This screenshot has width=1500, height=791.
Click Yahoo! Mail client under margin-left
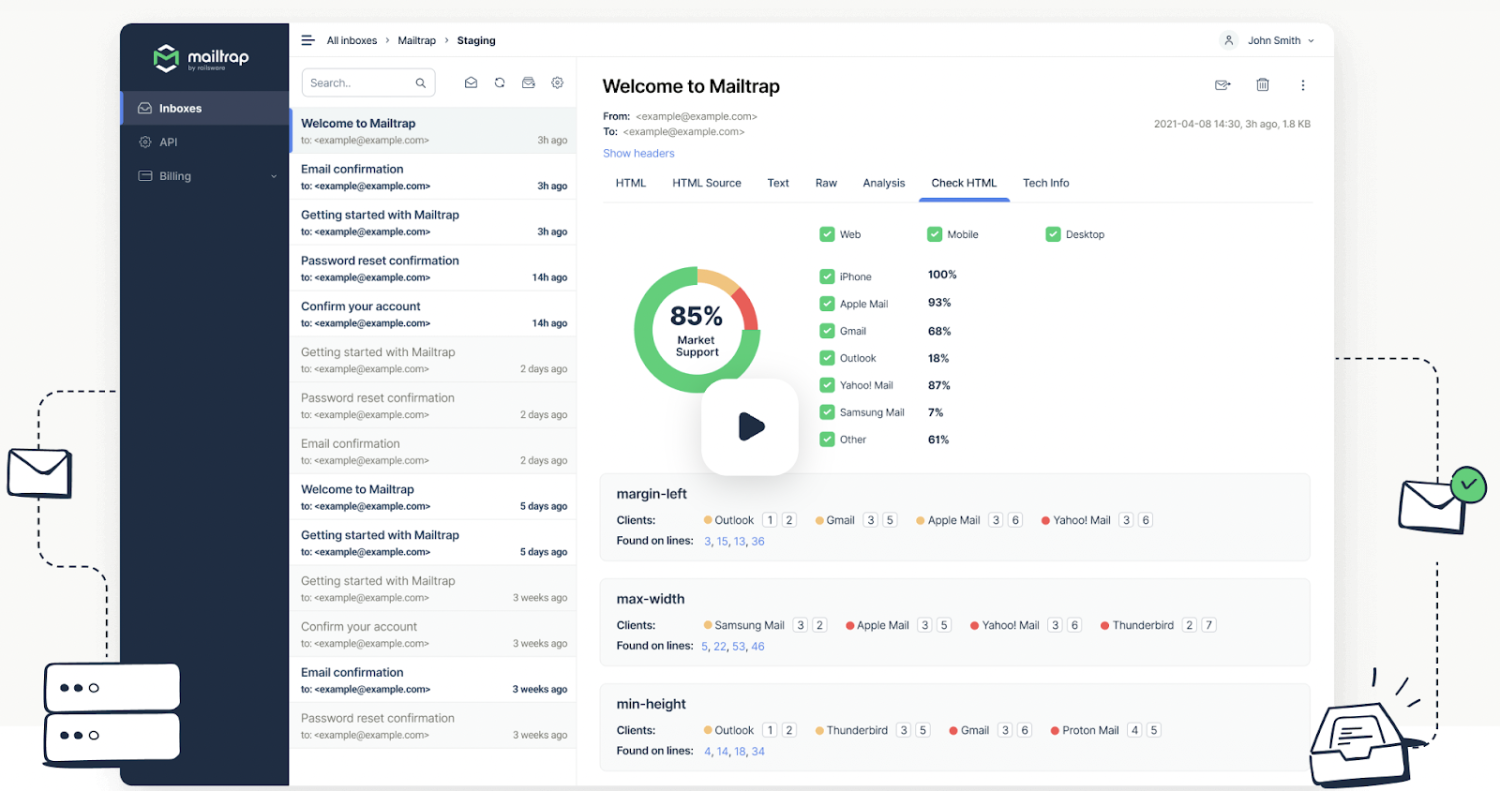(x=1081, y=520)
